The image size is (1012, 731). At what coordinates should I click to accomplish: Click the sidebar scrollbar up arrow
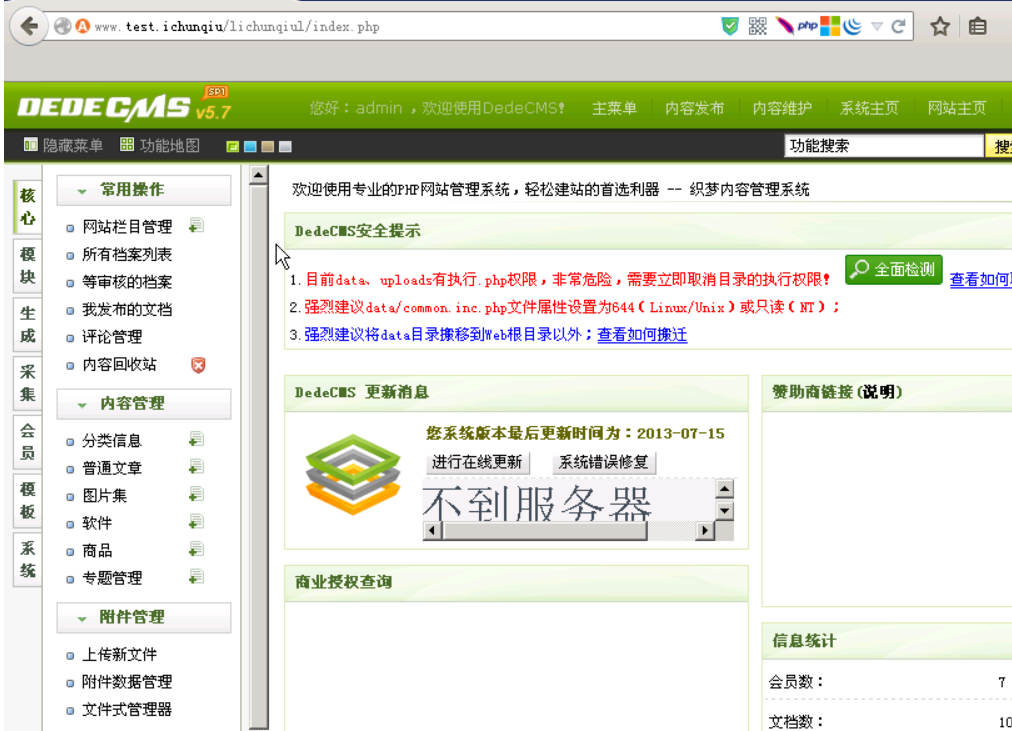coord(258,175)
